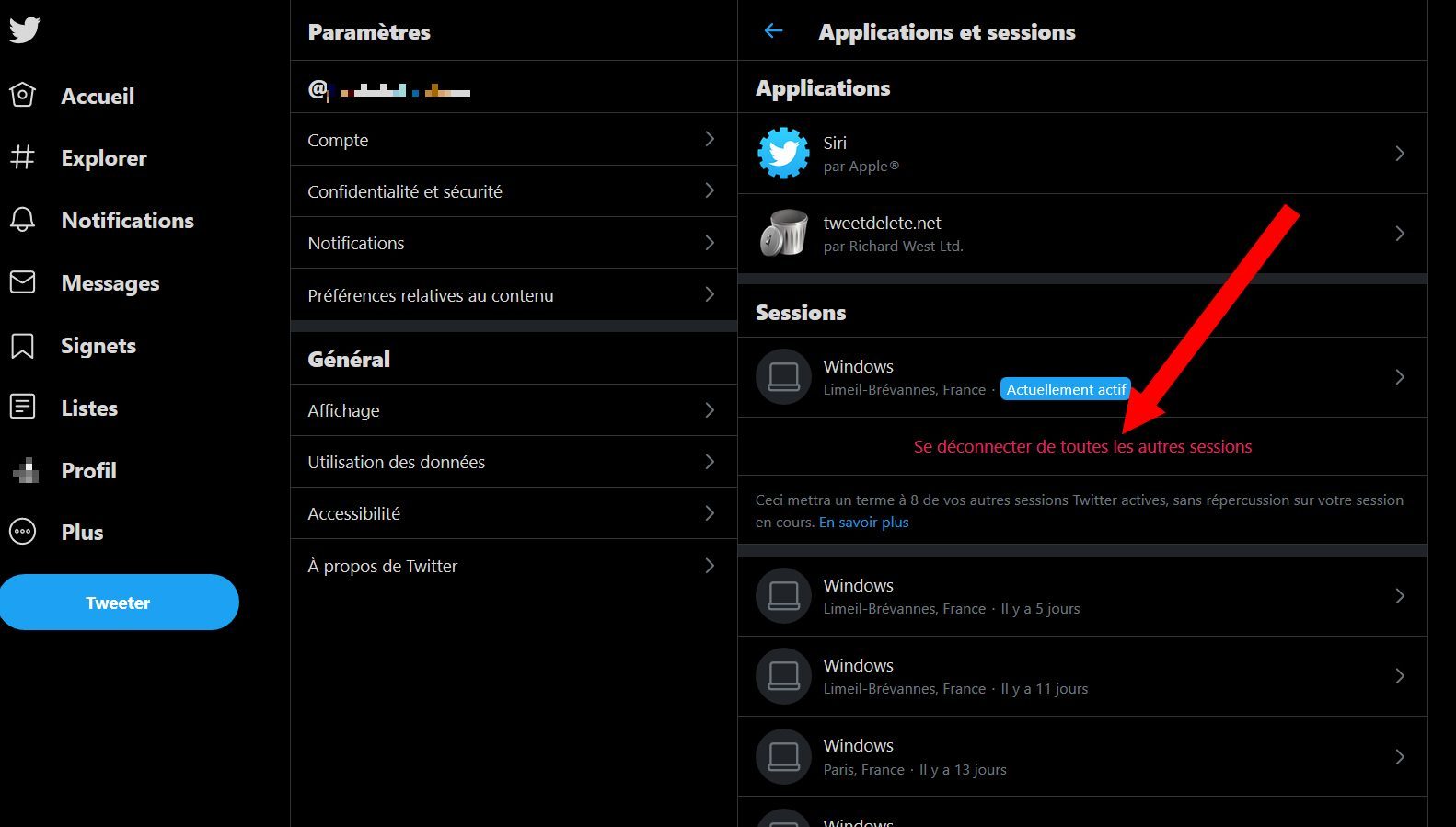The width and height of the screenshot is (1456, 827).
Task: Select Préférences relatives au contenu label
Action: point(431,295)
